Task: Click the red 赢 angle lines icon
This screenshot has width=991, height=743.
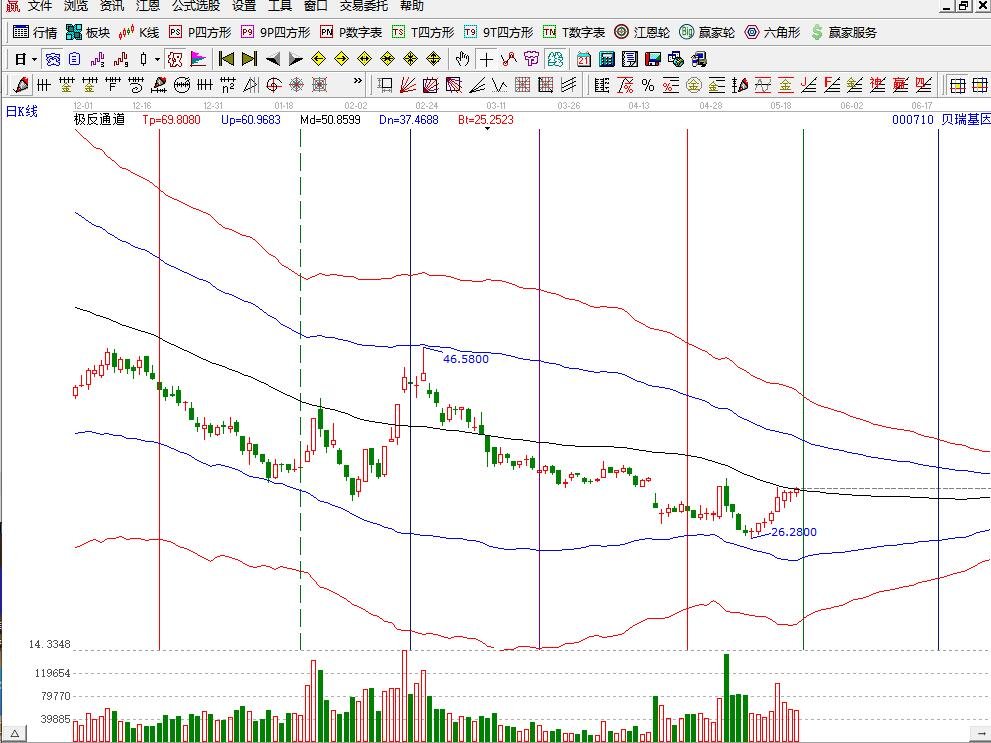Action: 900,84
